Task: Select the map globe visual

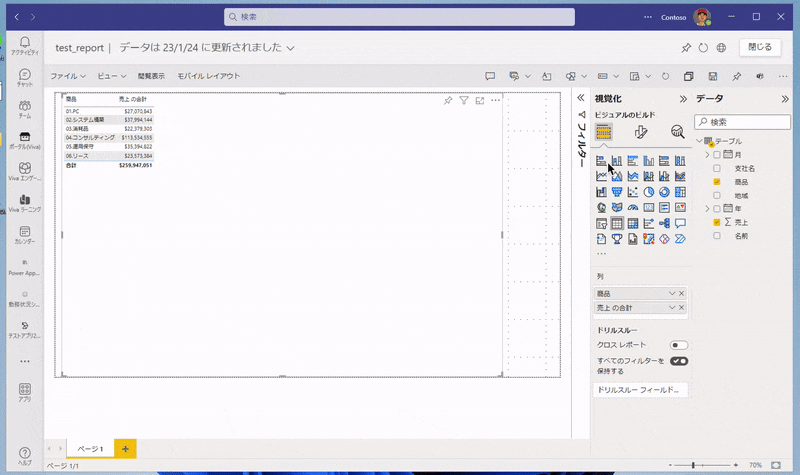Action: pyautogui.click(x=601, y=208)
